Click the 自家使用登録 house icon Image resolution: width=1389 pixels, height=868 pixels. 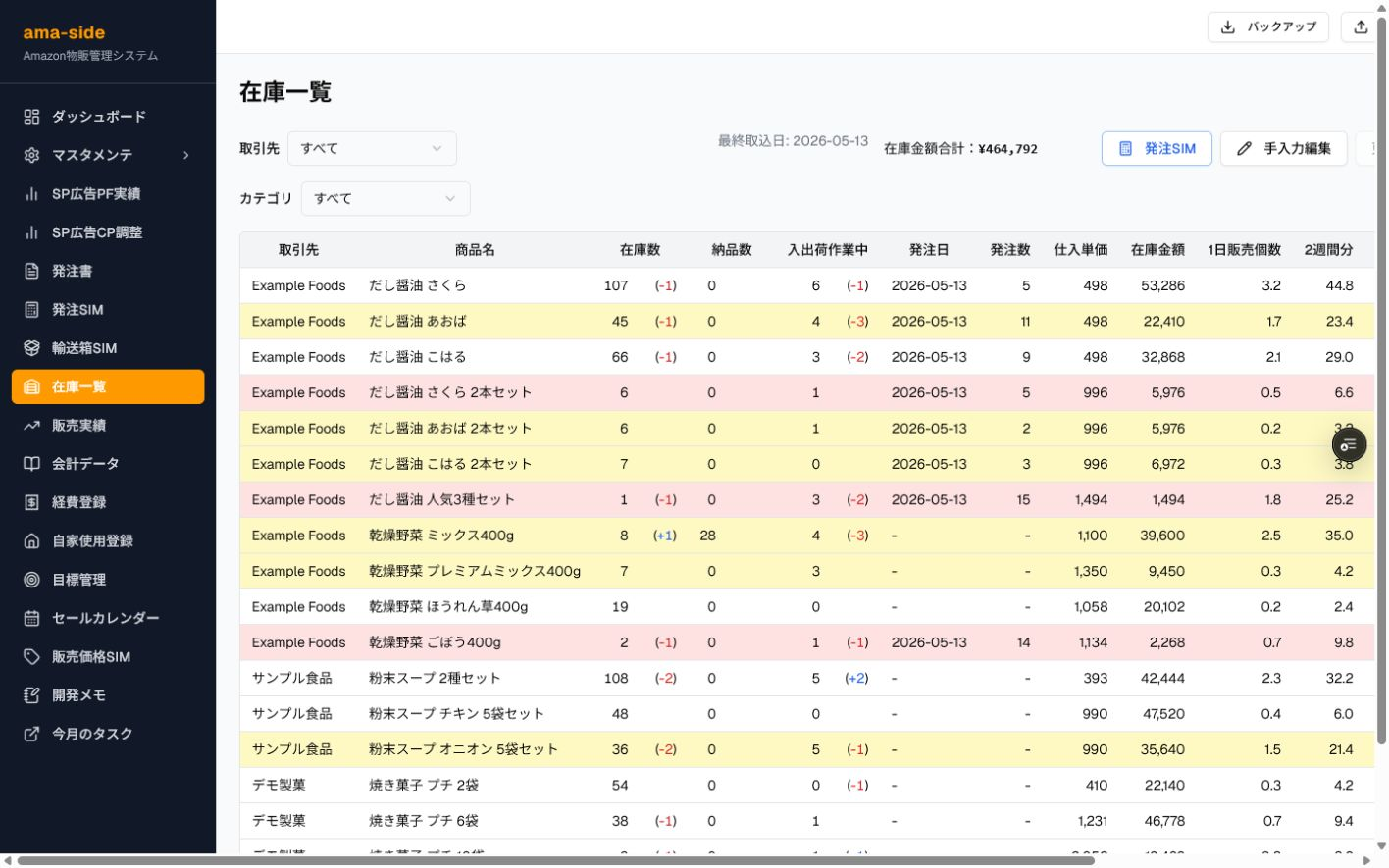pos(31,541)
